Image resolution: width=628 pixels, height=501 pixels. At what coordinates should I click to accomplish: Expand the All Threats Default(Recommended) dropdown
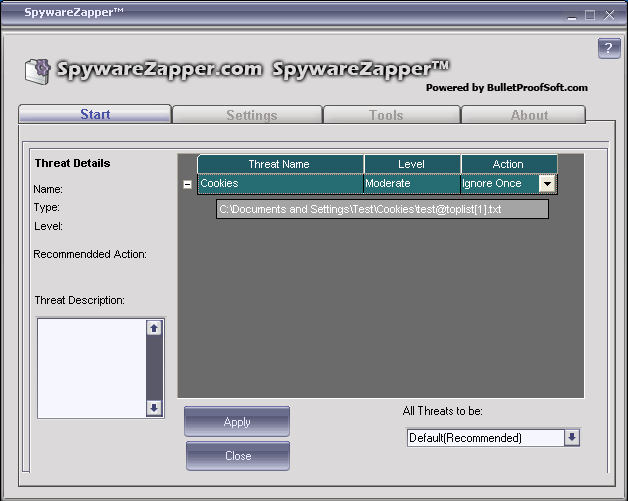pyautogui.click(x=571, y=438)
